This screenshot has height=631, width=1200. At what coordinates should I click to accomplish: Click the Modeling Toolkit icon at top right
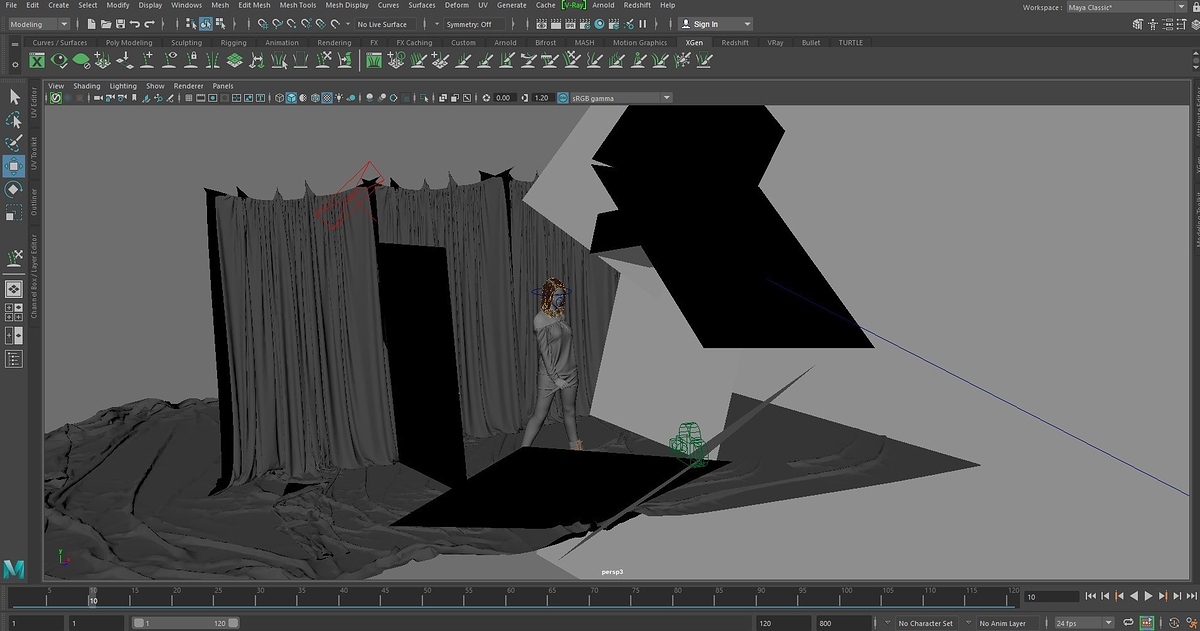click(x=1139, y=24)
